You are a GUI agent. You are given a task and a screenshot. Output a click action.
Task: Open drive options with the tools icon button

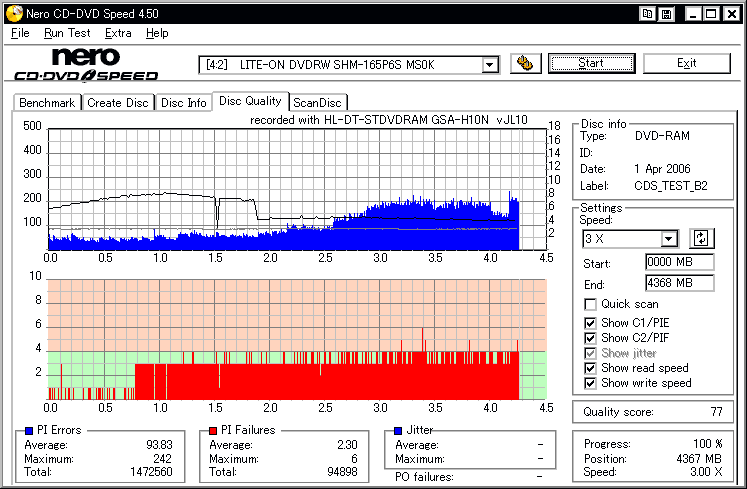[x=525, y=63]
